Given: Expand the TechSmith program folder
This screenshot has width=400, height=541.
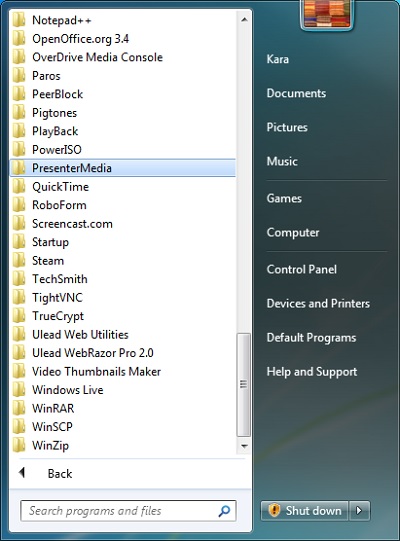Looking at the screenshot, I should pos(123,279).
